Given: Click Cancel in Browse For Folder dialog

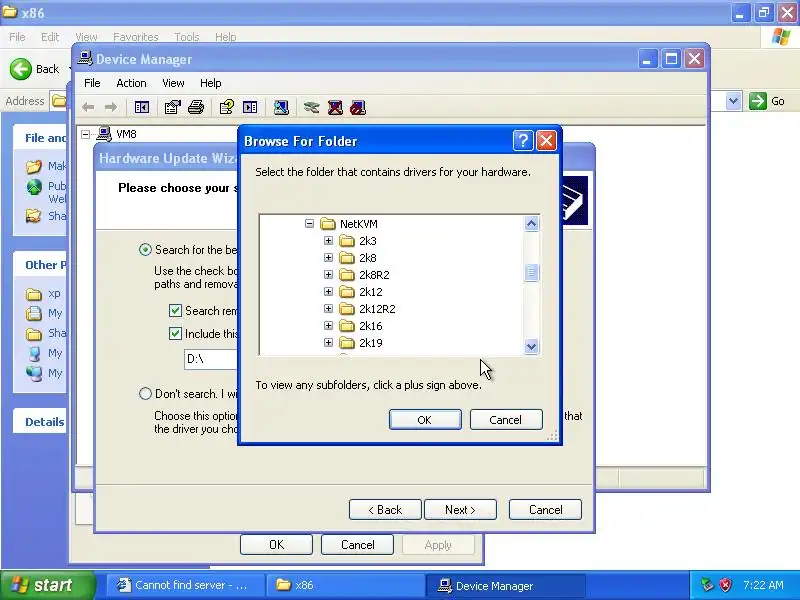Looking at the screenshot, I should pos(506,419).
